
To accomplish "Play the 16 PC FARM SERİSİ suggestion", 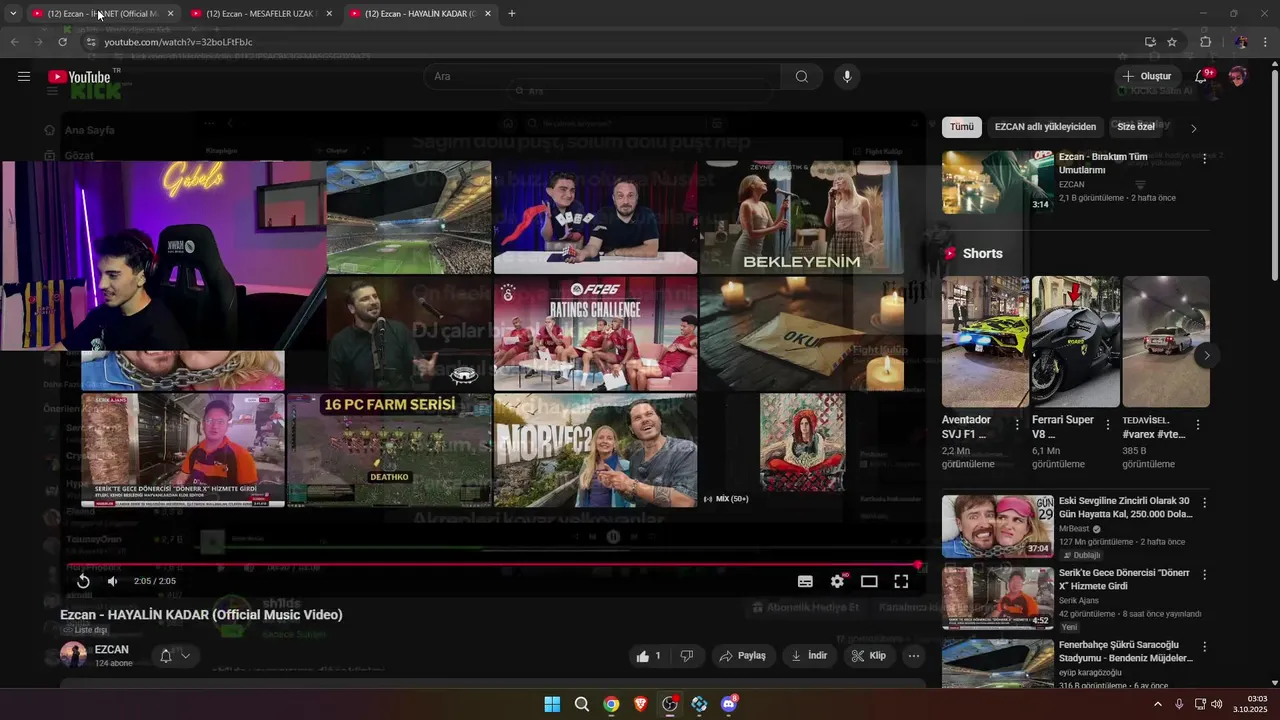I will pyautogui.click(x=389, y=450).
